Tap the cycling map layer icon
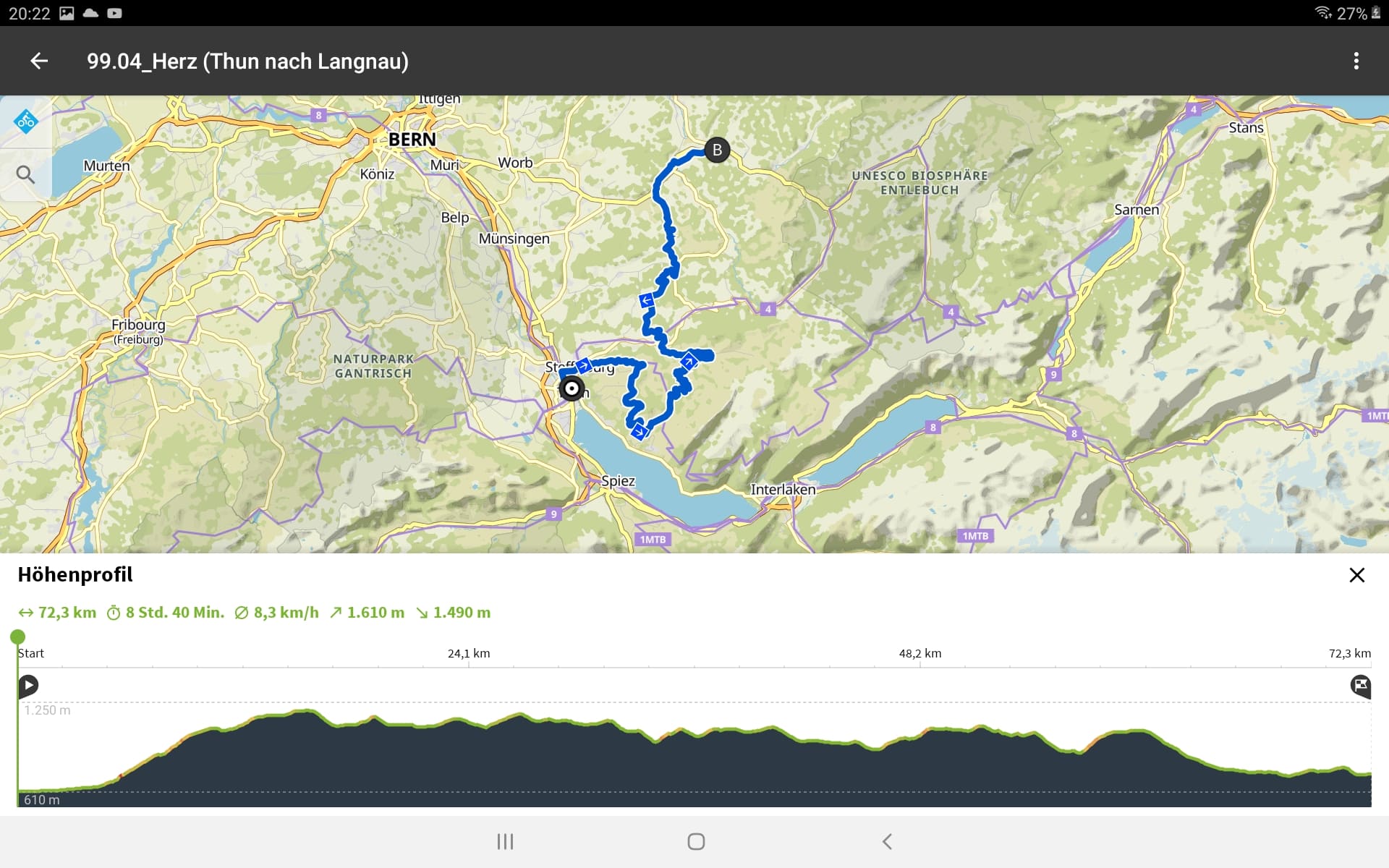The height and width of the screenshot is (868, 1389). 25,122
